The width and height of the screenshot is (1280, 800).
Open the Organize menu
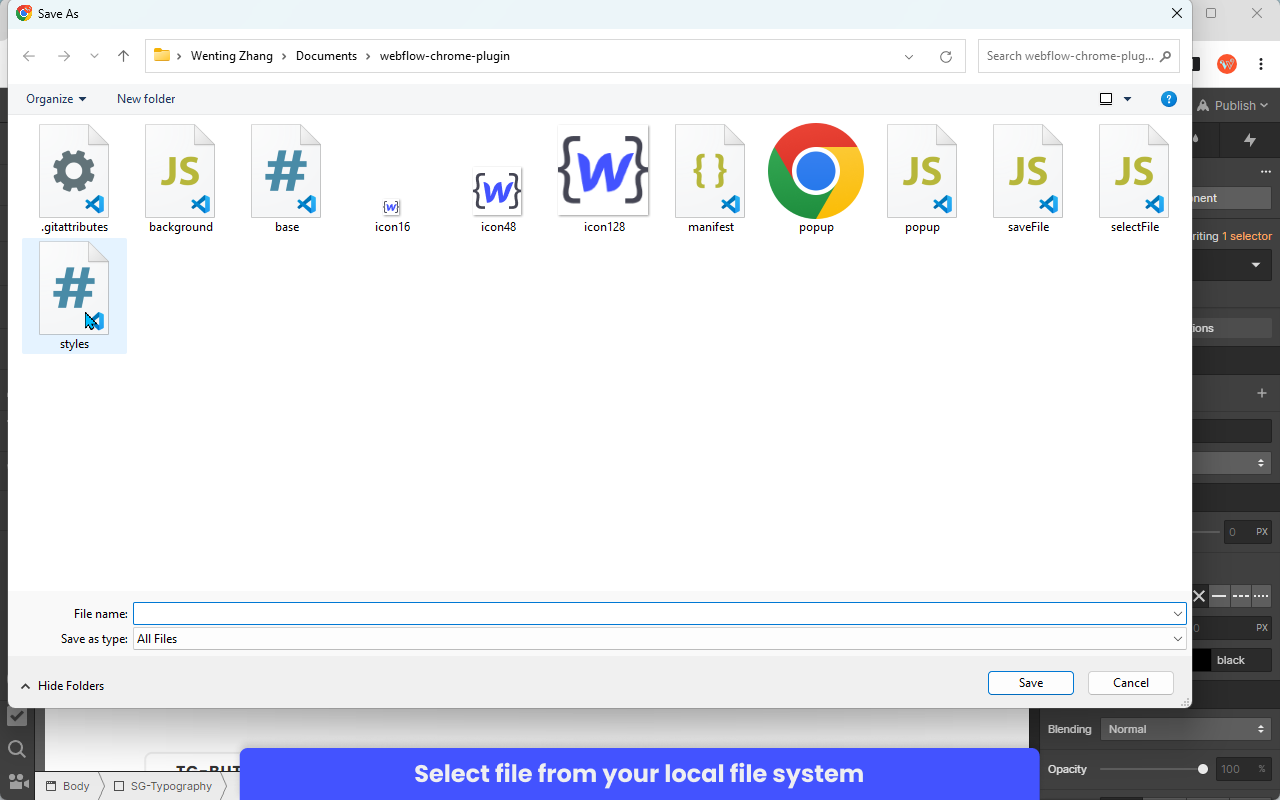click(x=55, y=99)
